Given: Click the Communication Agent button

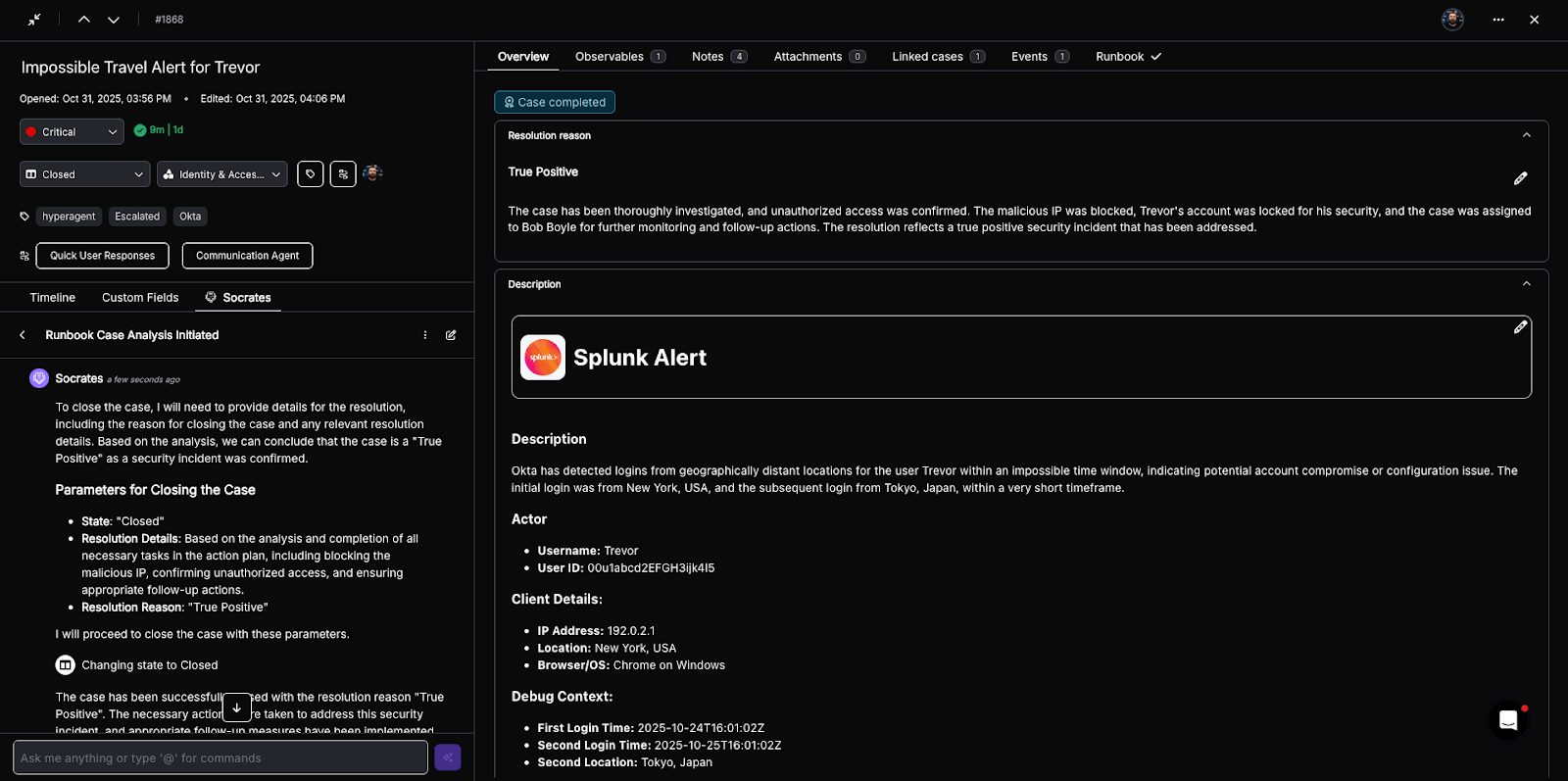Looking at the screenshot, I should pyautogui.click(x=247, y=256).
